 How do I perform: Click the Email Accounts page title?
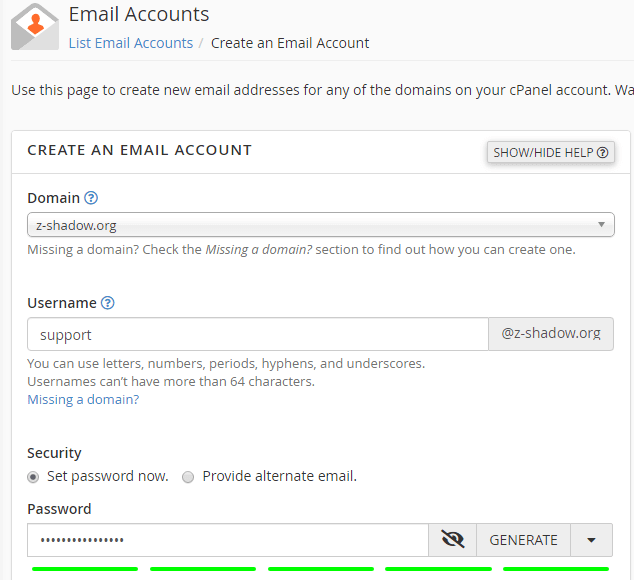pos(139,15)
